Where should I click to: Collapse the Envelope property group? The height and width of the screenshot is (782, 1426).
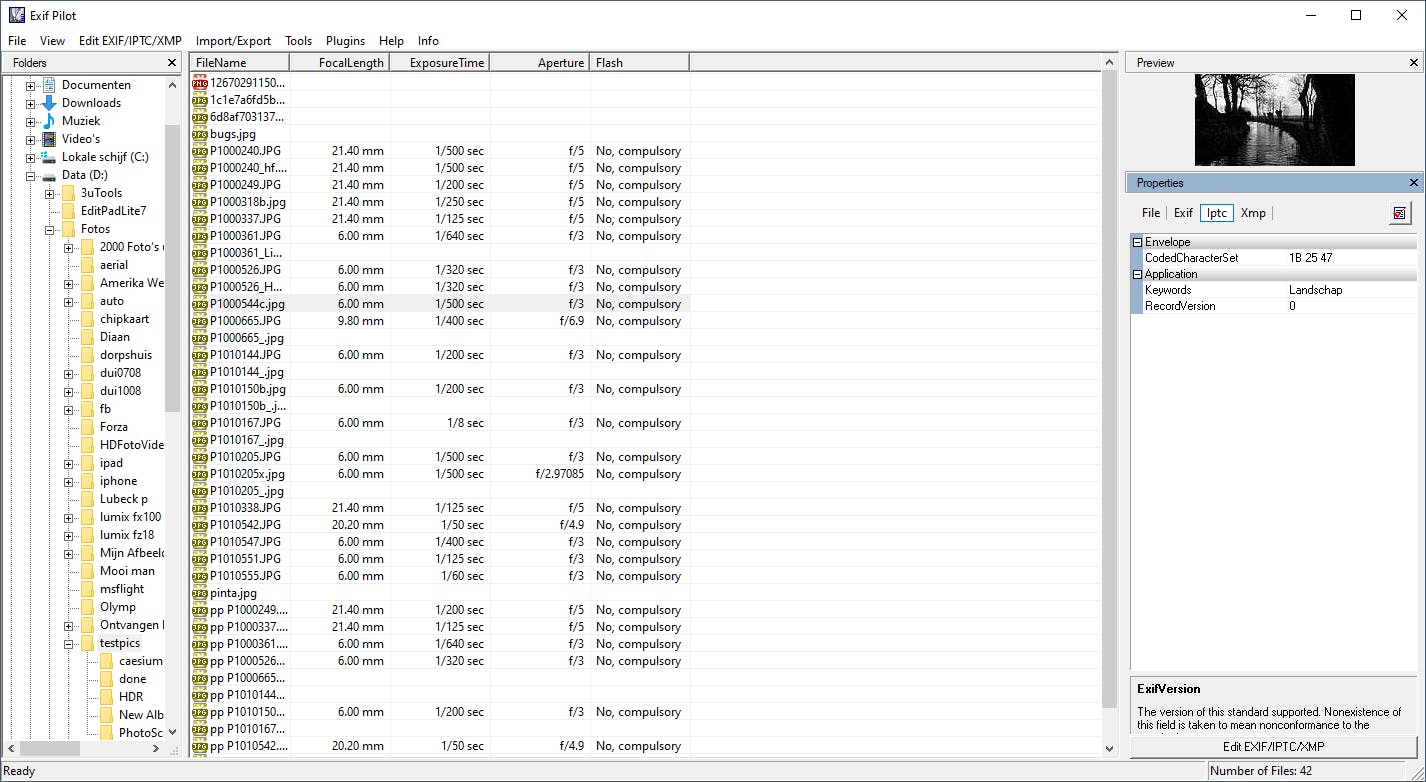point(1137,242)
